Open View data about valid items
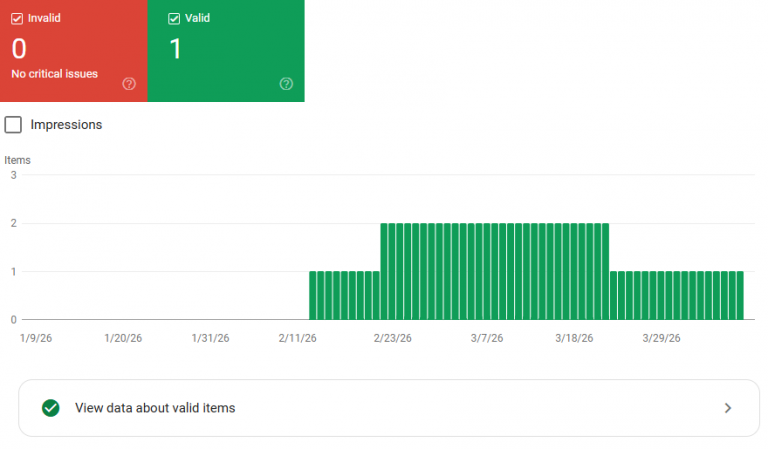This screenshot has height=449, width=768. (x=155, y=408)
